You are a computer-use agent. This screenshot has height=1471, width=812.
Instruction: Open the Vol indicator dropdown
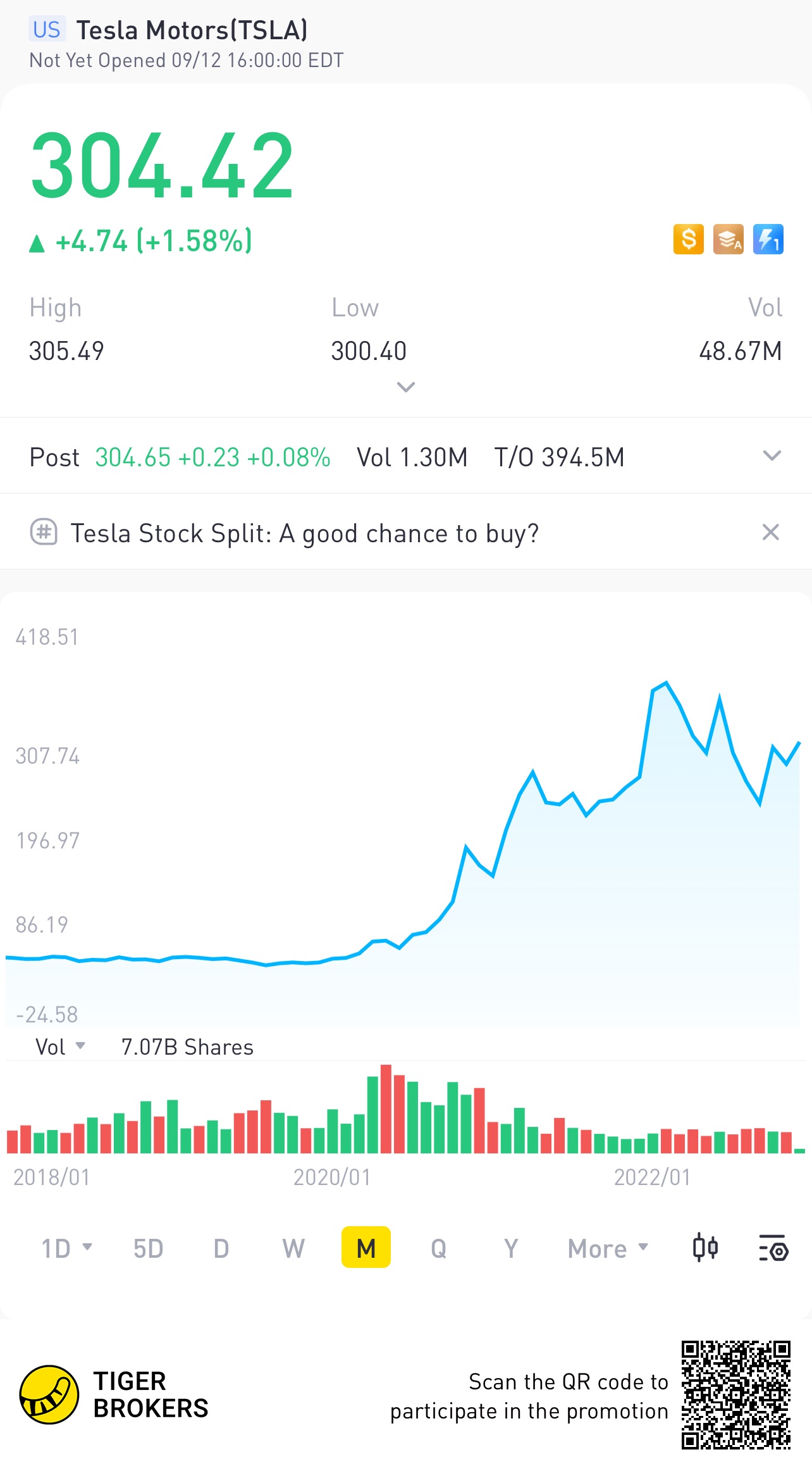(x=59, y=1047)
